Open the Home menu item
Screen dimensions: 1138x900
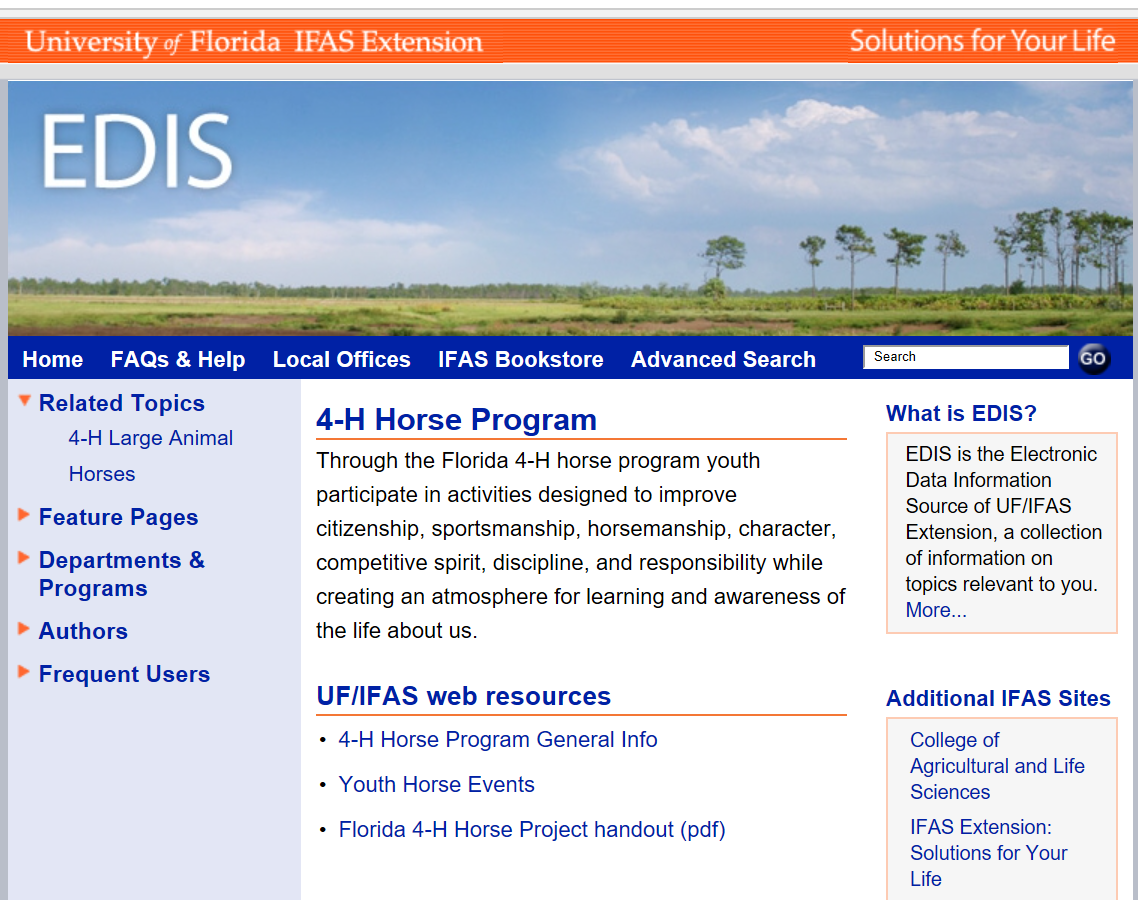52,358
